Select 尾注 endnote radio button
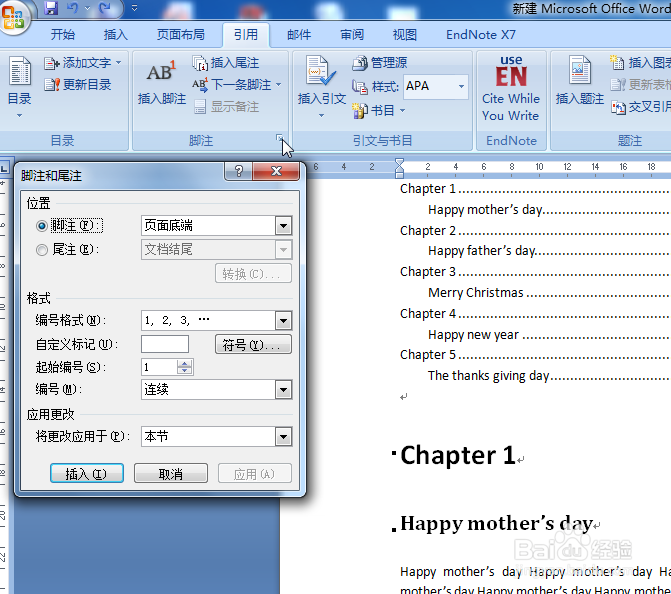Screen dimensions: 671x594 [42, 249]
